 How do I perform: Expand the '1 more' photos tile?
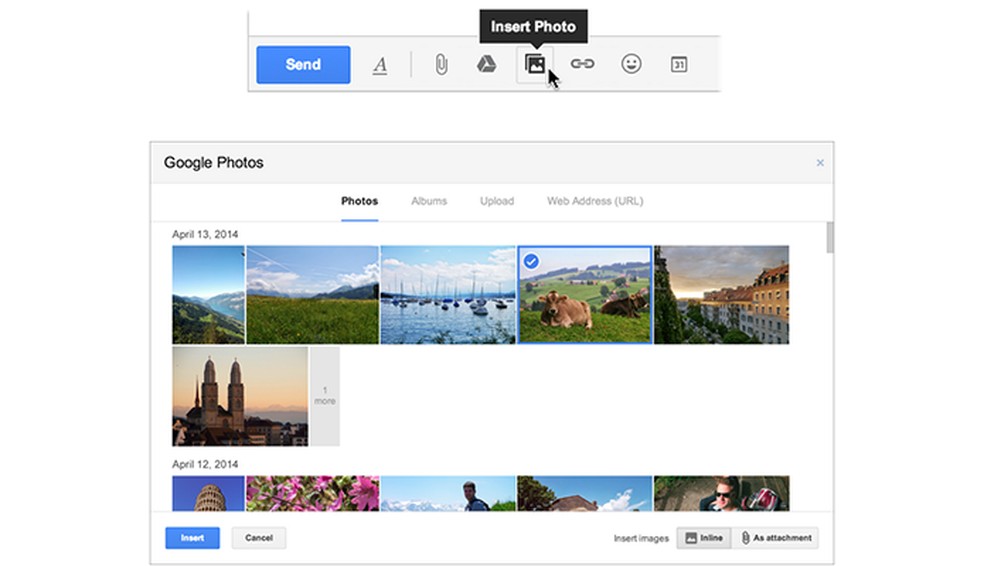tap(325, 397)
